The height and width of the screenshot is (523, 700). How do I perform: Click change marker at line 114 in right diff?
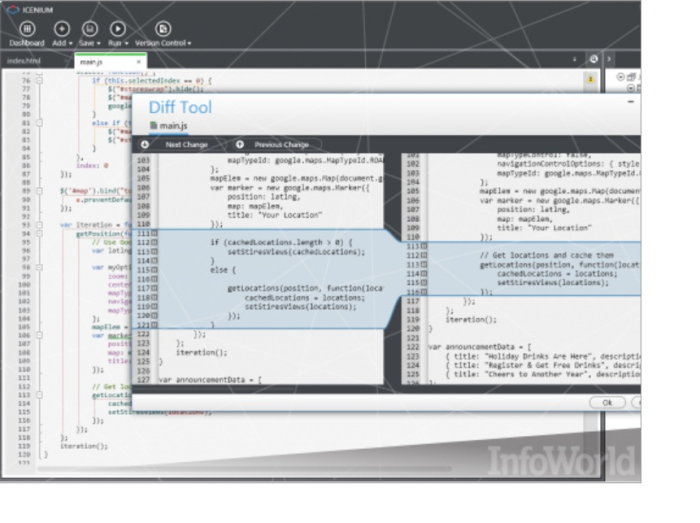[424, 274]
